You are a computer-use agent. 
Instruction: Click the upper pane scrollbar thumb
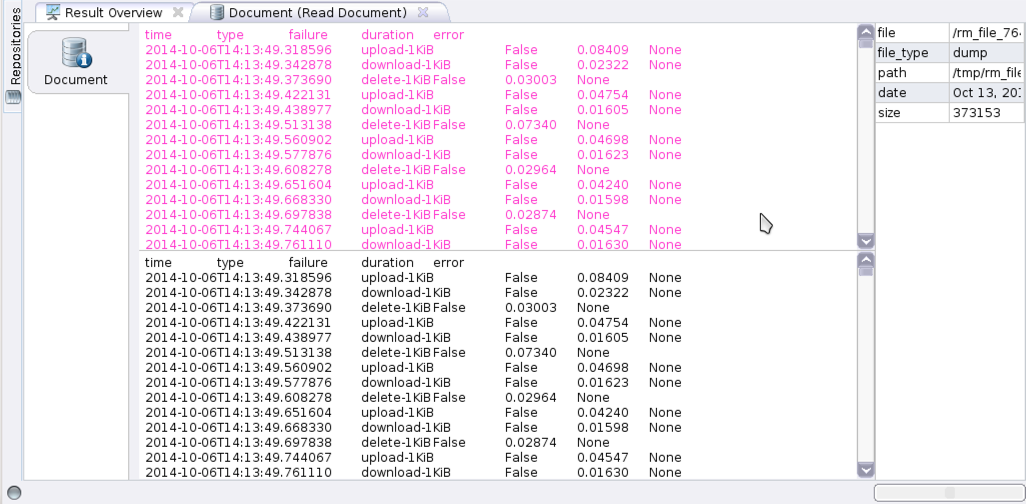tap(866, 45)
